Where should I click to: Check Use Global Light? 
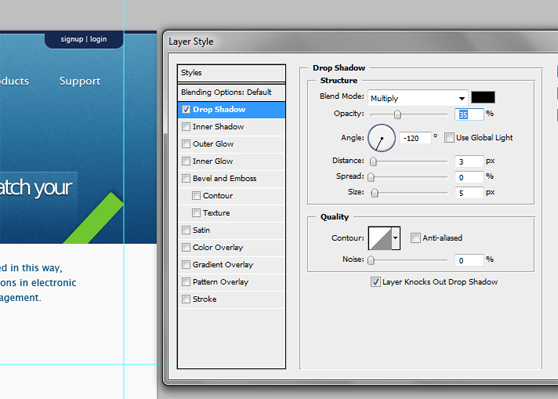click(x=449, y=138)
